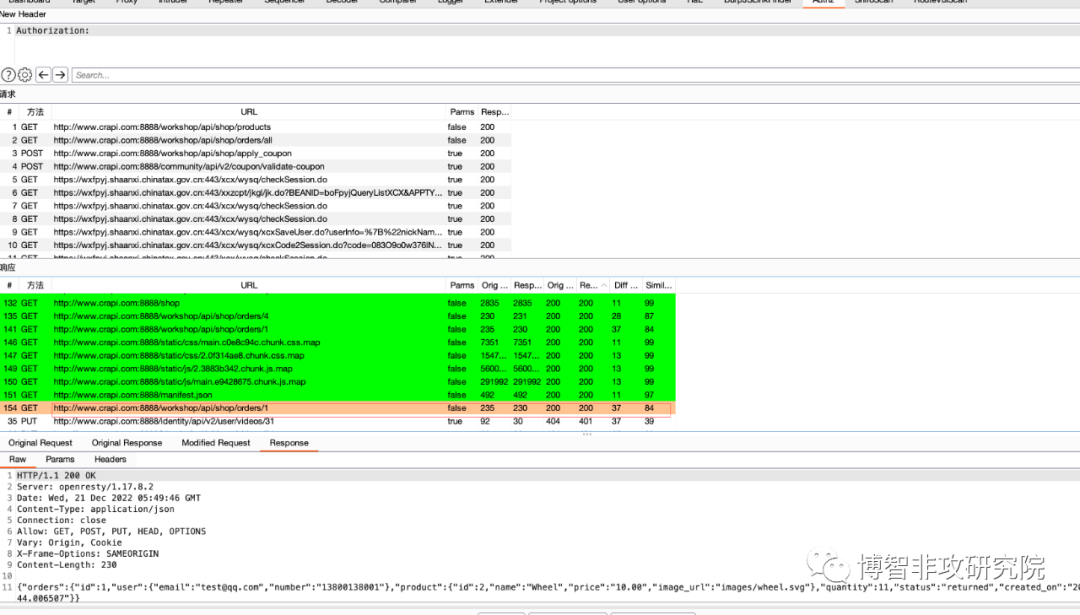Screen dimensions: 1080x615
Task: Sort response table by Diff column
Action: (625, 285)
